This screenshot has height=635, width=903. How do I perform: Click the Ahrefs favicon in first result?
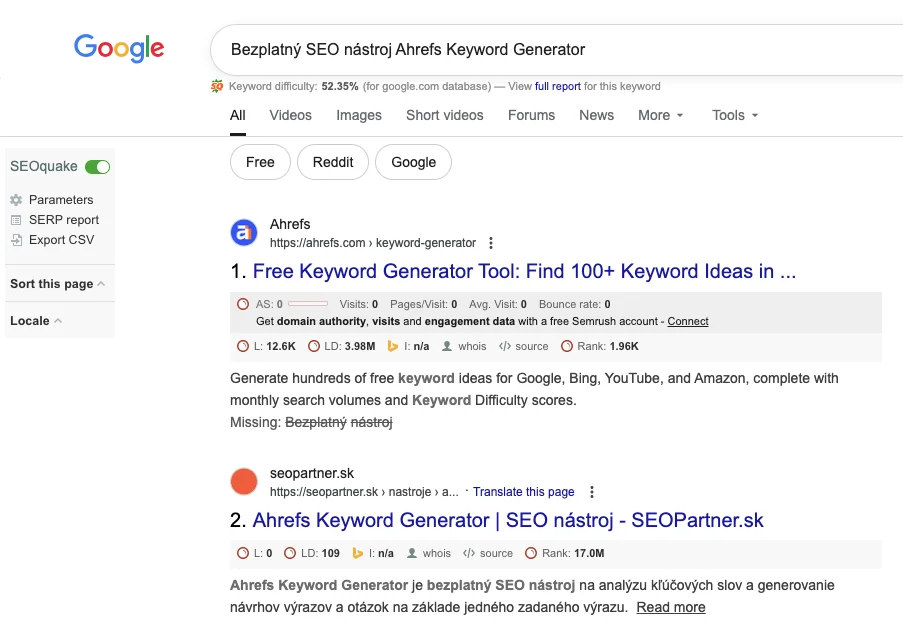244,233
